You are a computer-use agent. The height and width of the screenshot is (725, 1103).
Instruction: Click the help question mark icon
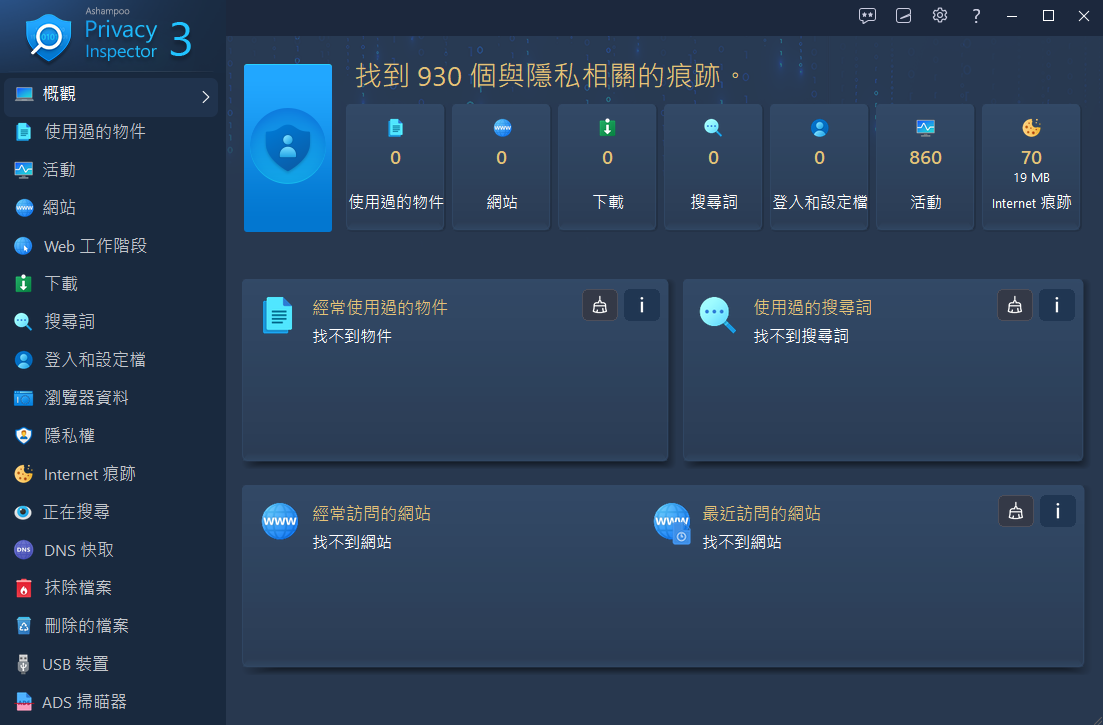coord(976,15)
